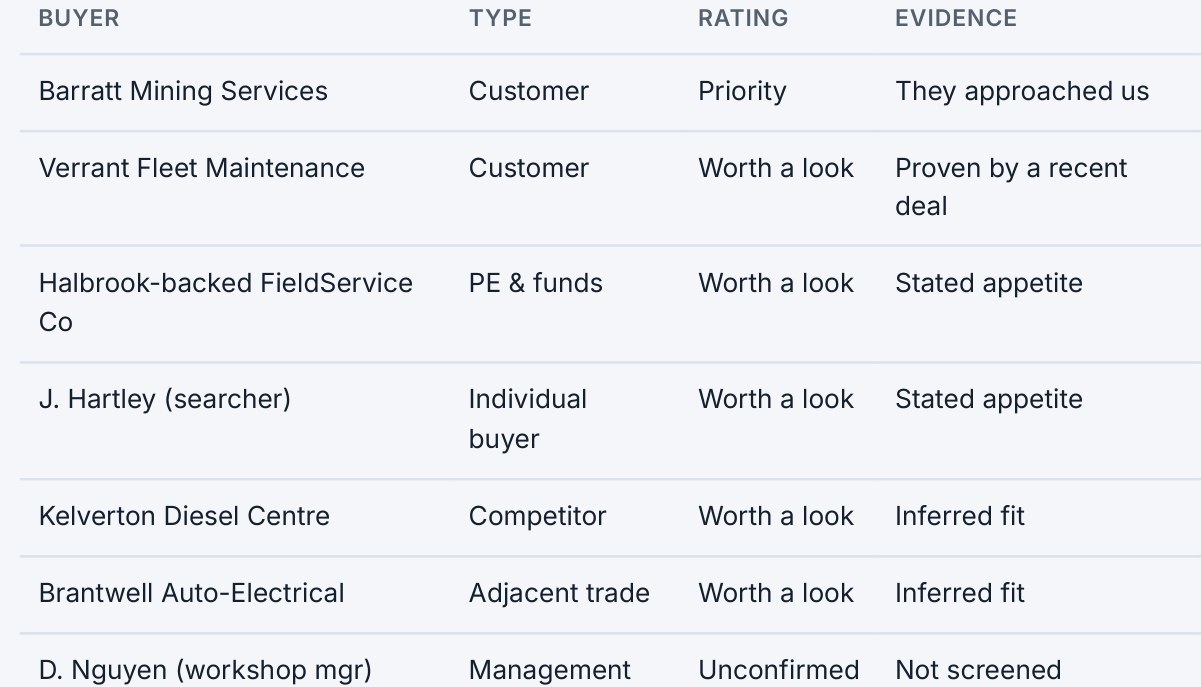Click the 'Not screened' evidence cell
1201x687 pixels.
[978, 670]
